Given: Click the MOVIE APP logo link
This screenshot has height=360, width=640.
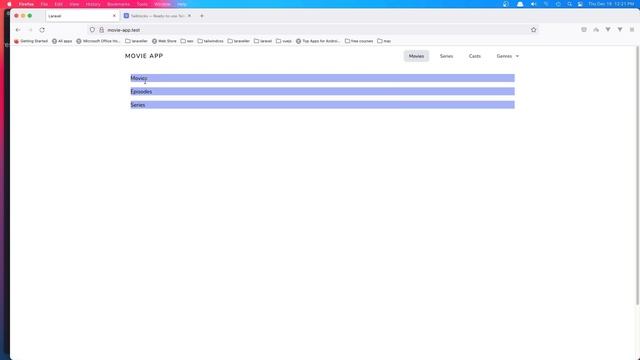Looking at the screenshot, I should pyautogui.click(x=144, y=56).
